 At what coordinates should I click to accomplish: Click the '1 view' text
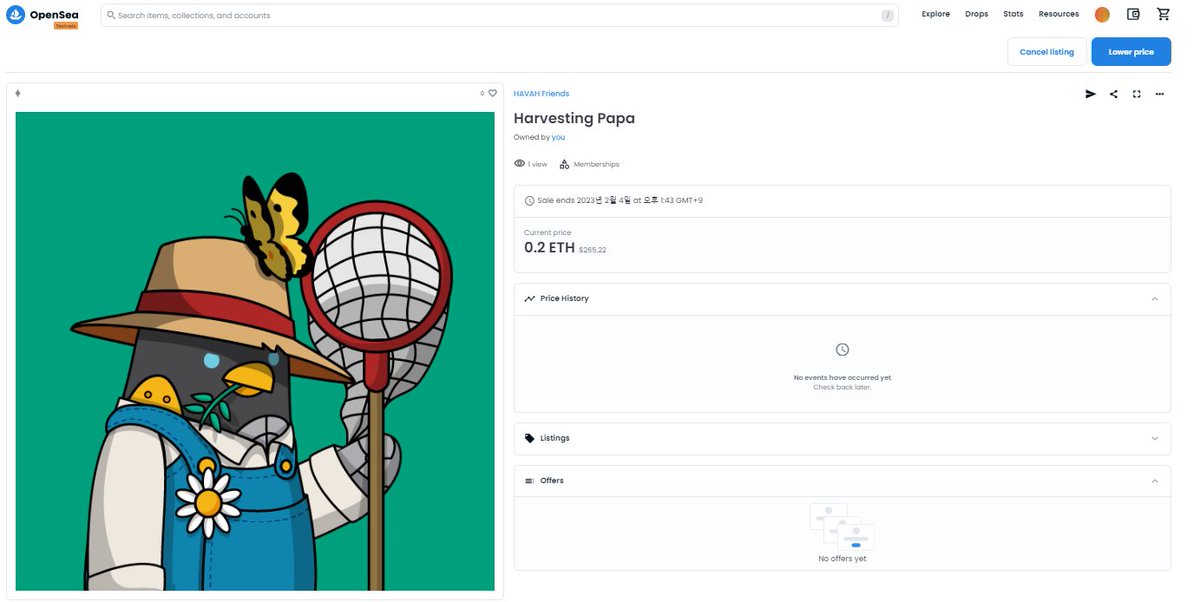tap(537, 164)
